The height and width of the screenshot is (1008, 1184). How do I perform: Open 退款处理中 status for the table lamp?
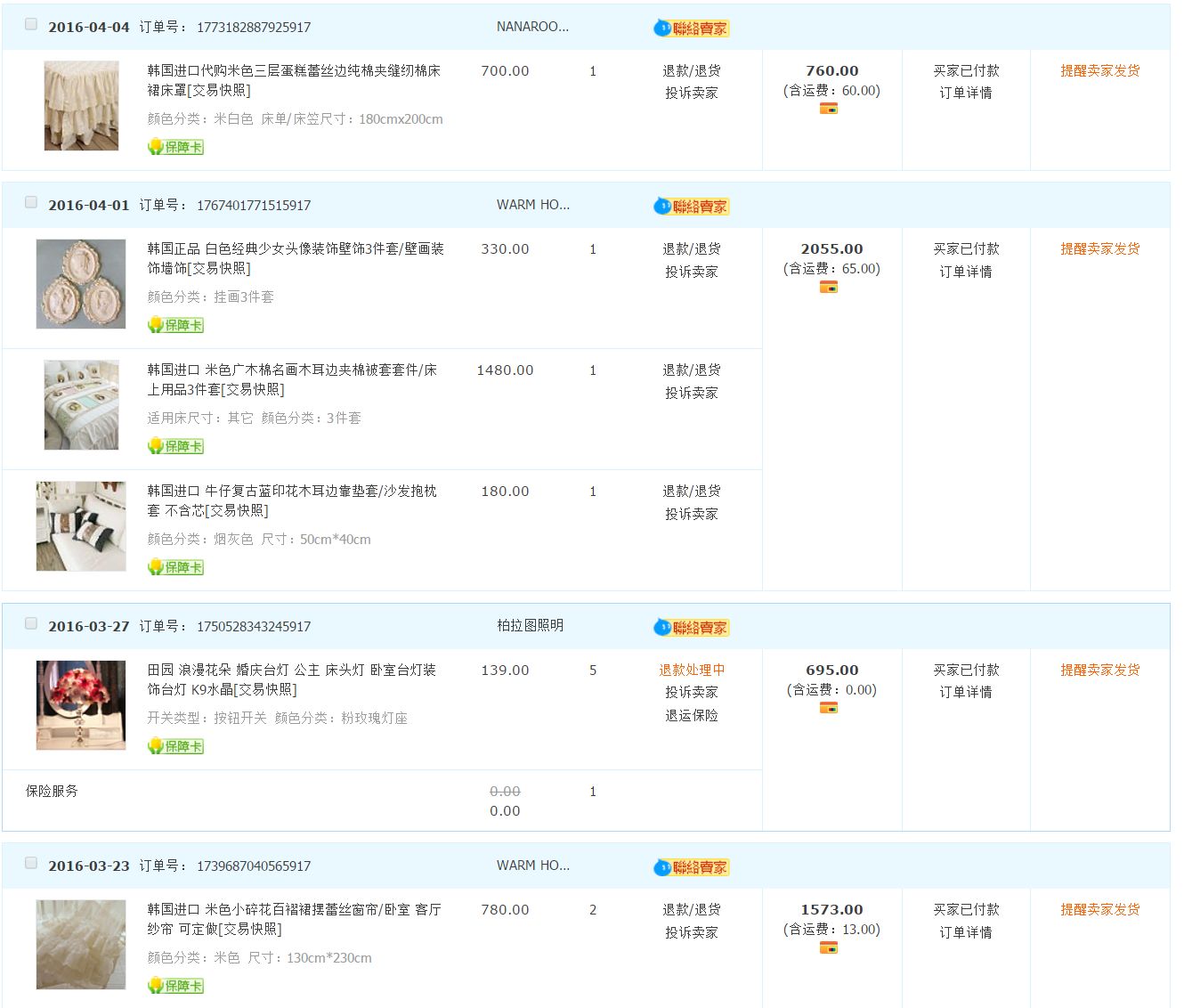691,671
